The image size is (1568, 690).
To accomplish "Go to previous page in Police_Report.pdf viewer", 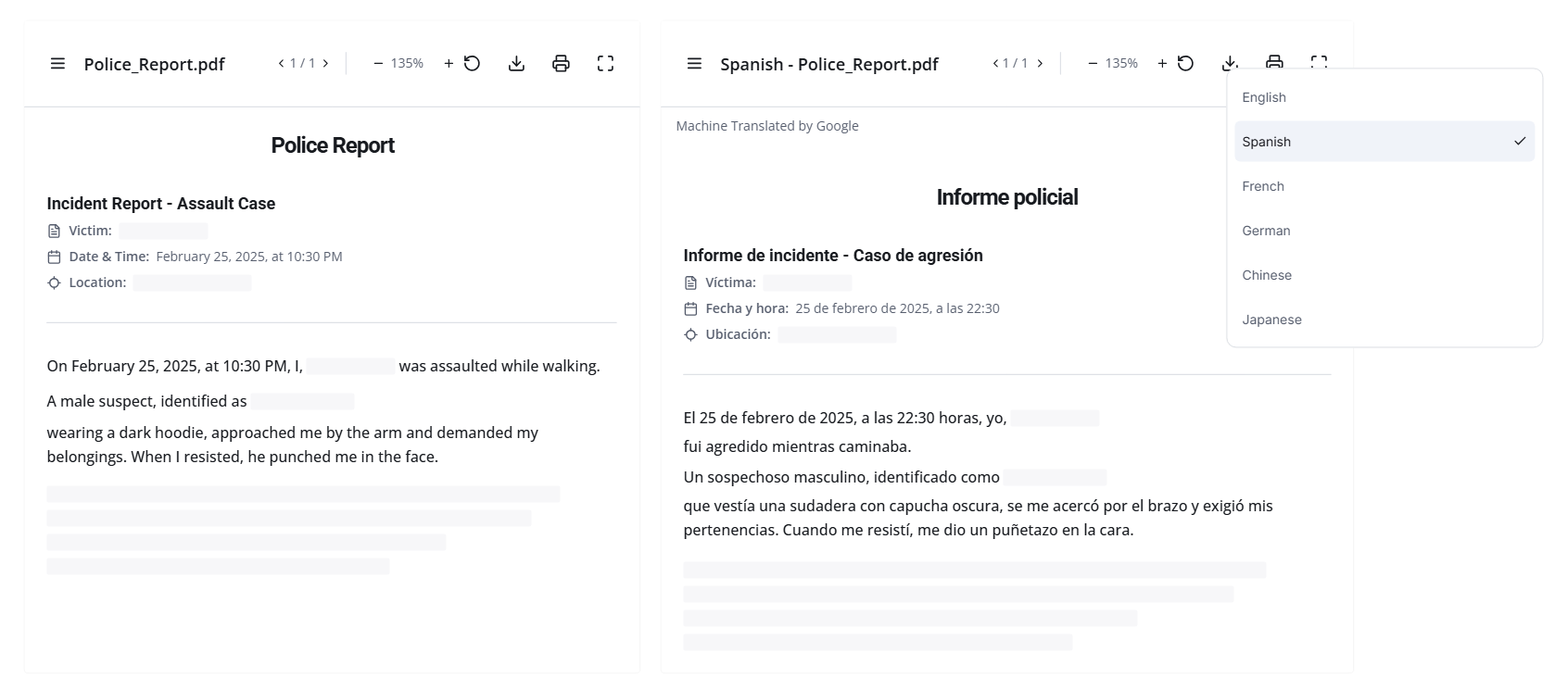I will point(281,63).
